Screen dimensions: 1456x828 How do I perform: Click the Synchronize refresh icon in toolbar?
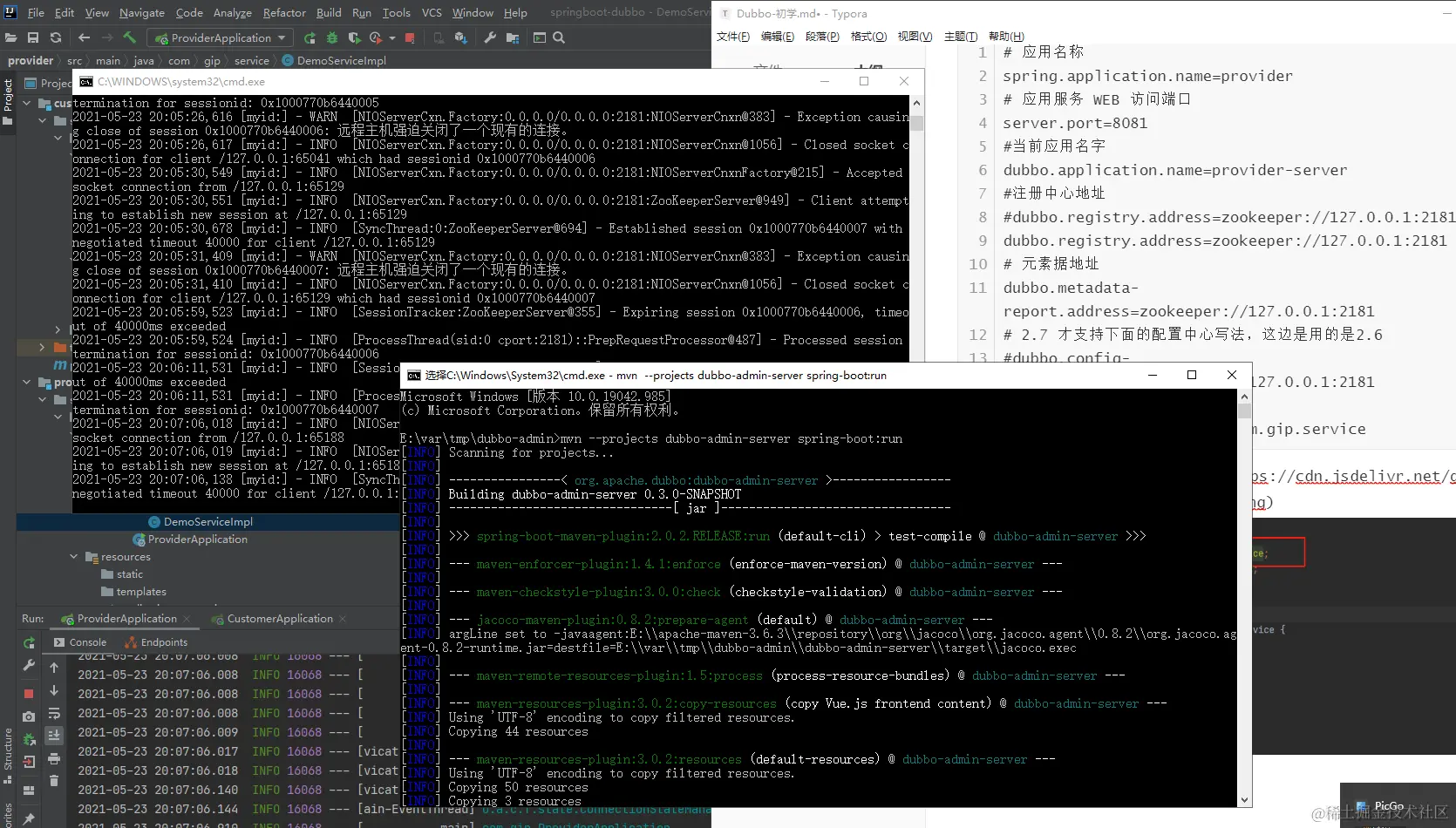point(56,37)
